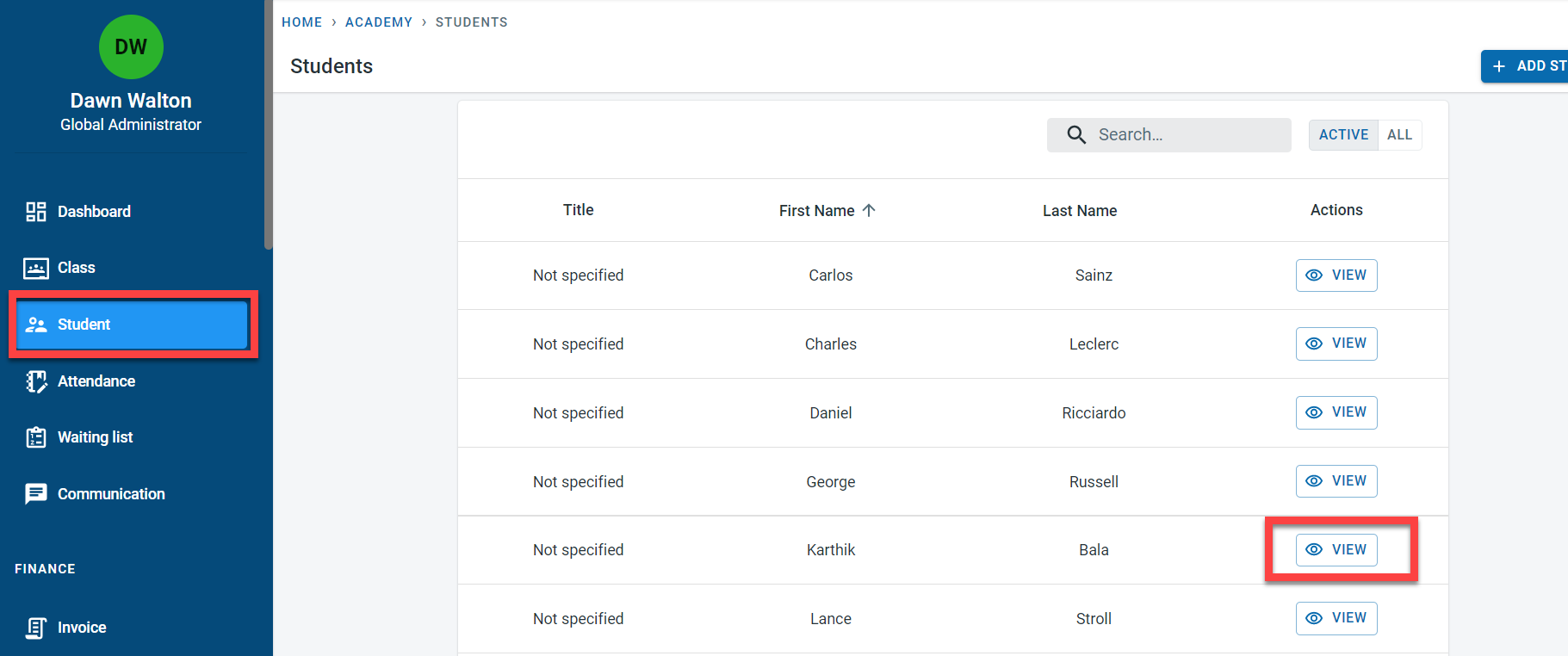Image resolution: width=1568 pixels, height=656 pixels.
Task: Switch the filter to ALL students
Action: point(1399,135)
